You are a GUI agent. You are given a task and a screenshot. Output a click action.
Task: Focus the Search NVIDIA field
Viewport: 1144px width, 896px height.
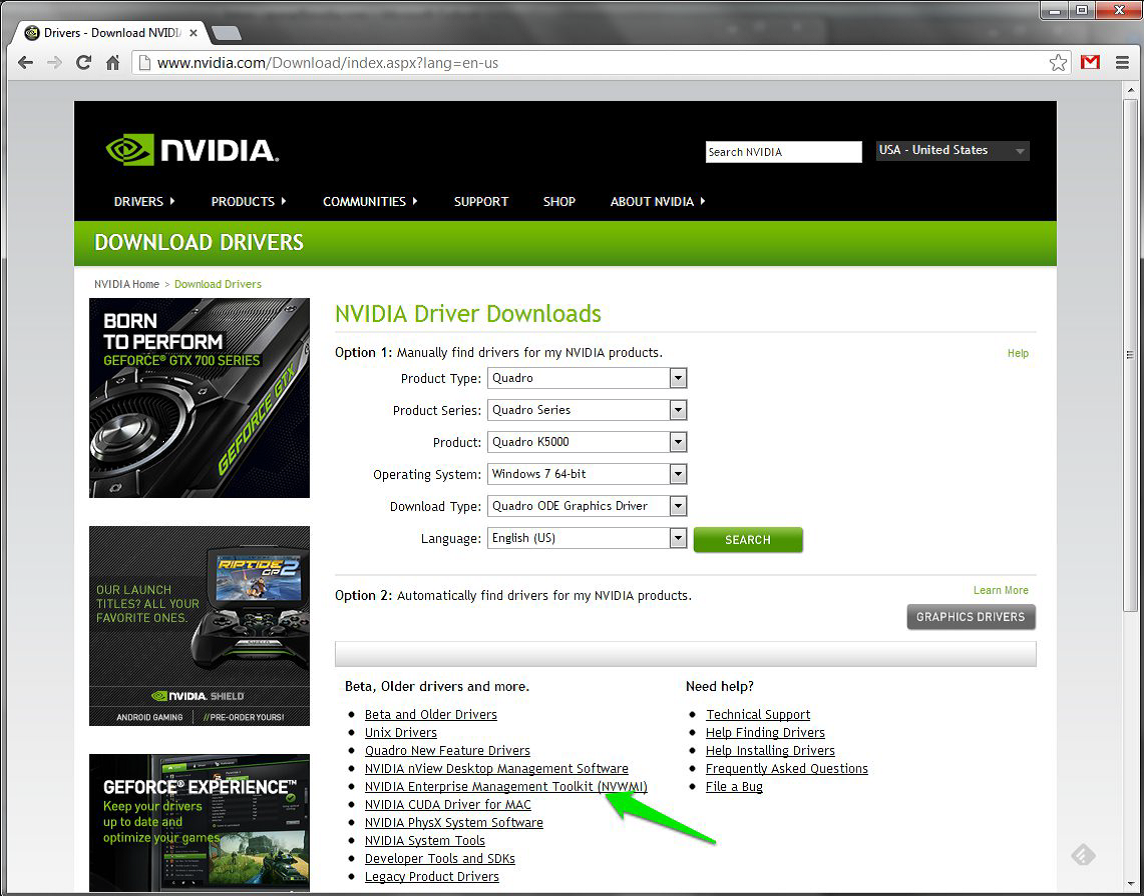coord(784,152)
